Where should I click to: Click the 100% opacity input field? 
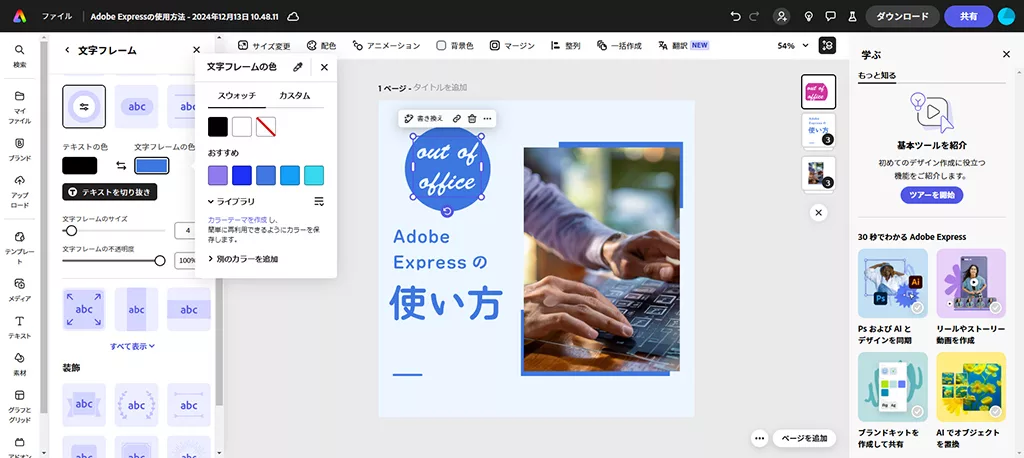pyautogui.click(x=186, y=261)
